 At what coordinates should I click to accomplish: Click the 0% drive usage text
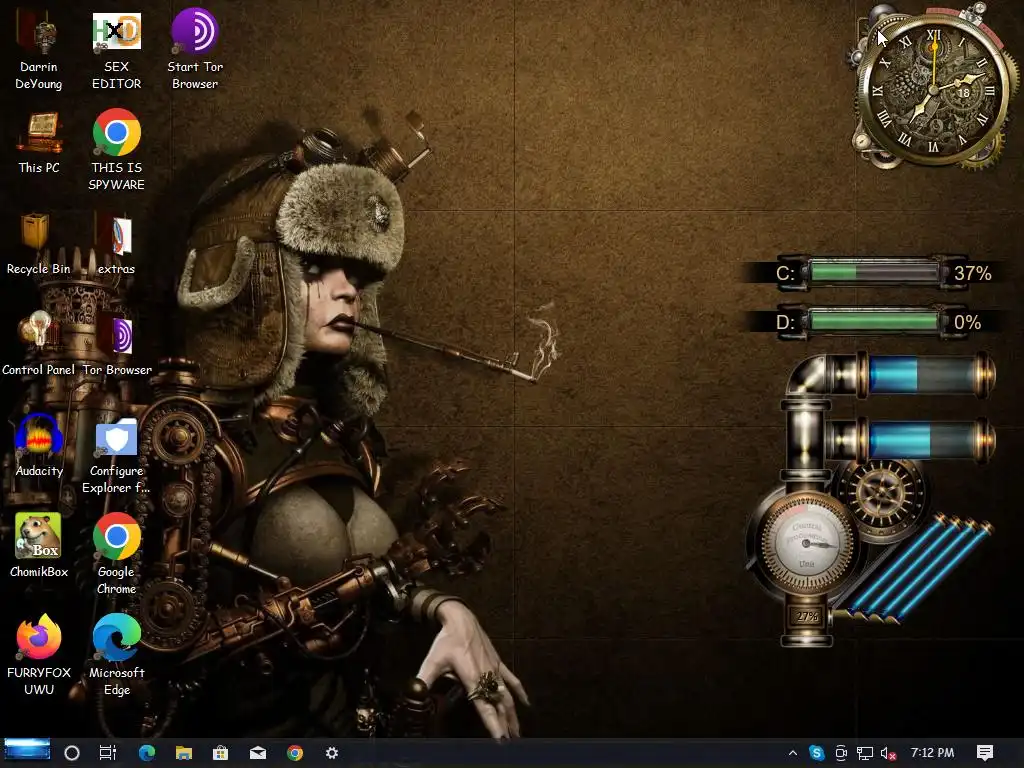(967, 322)
